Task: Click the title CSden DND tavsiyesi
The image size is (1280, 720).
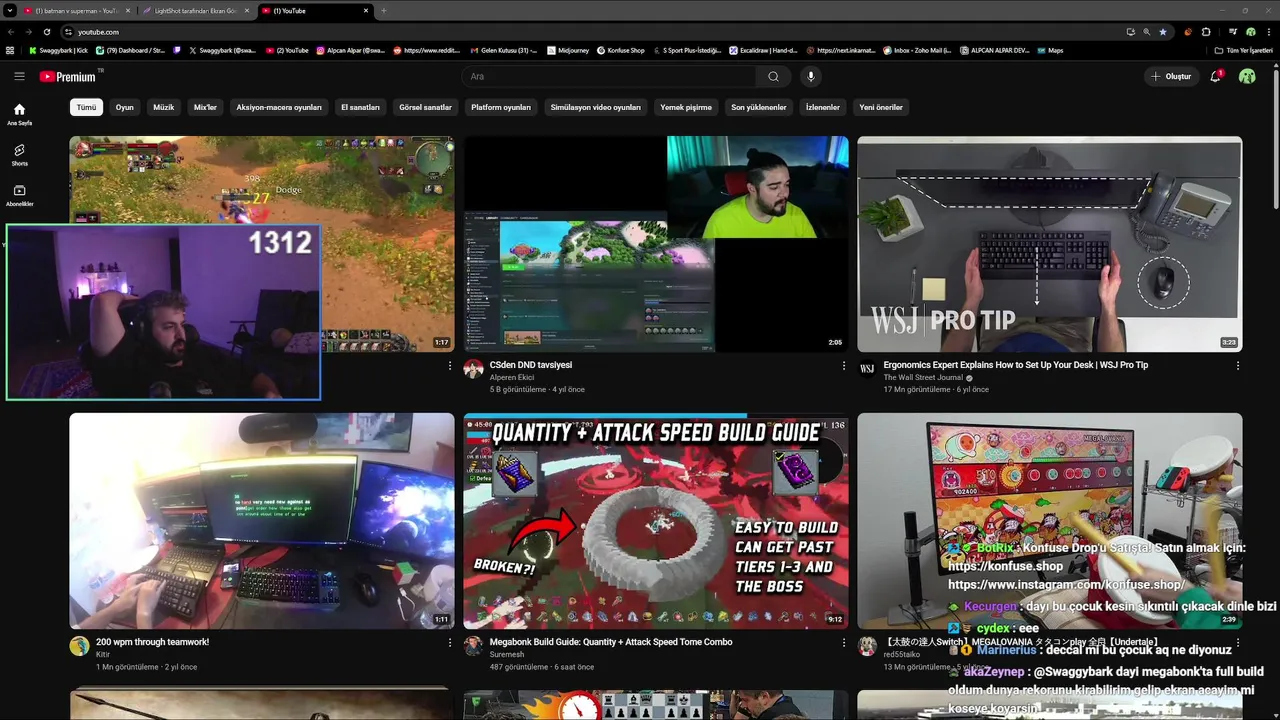Action: pyautogui.click(x=531, y=365)
